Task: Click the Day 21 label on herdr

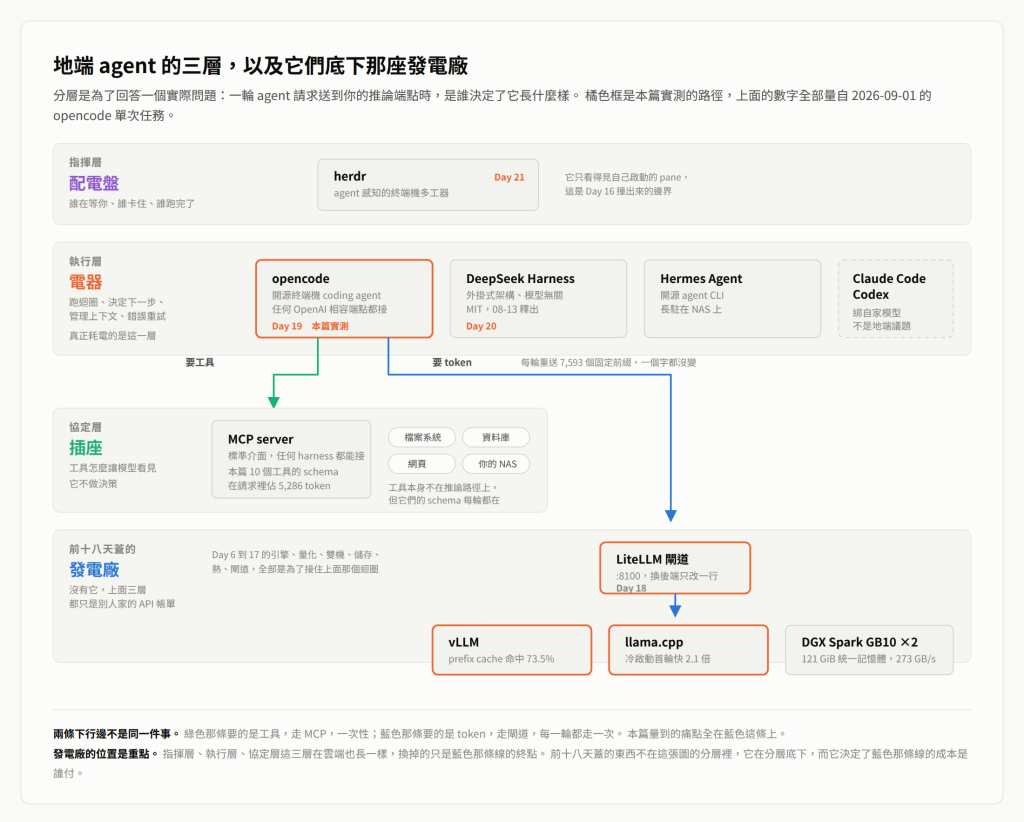Action: [509, 178]
